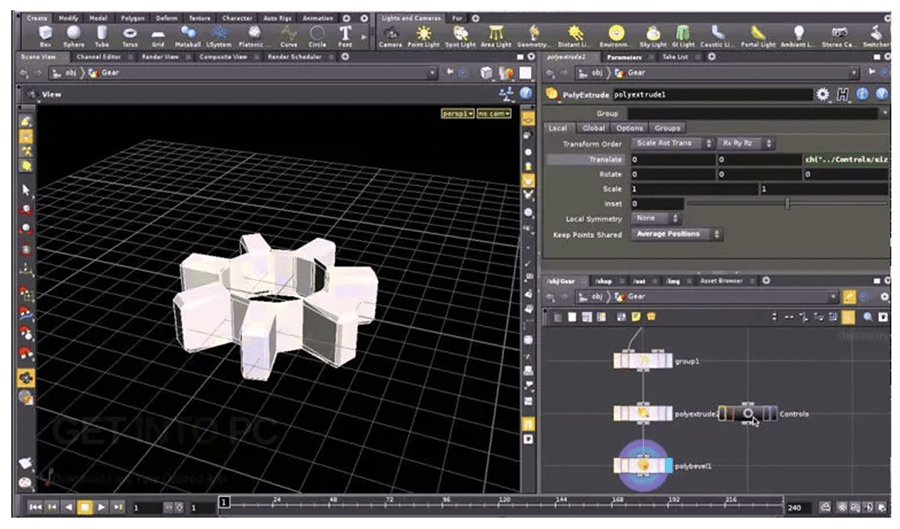900x529 pixels.
Task: Play the animation in reverse
Action: 68,507
